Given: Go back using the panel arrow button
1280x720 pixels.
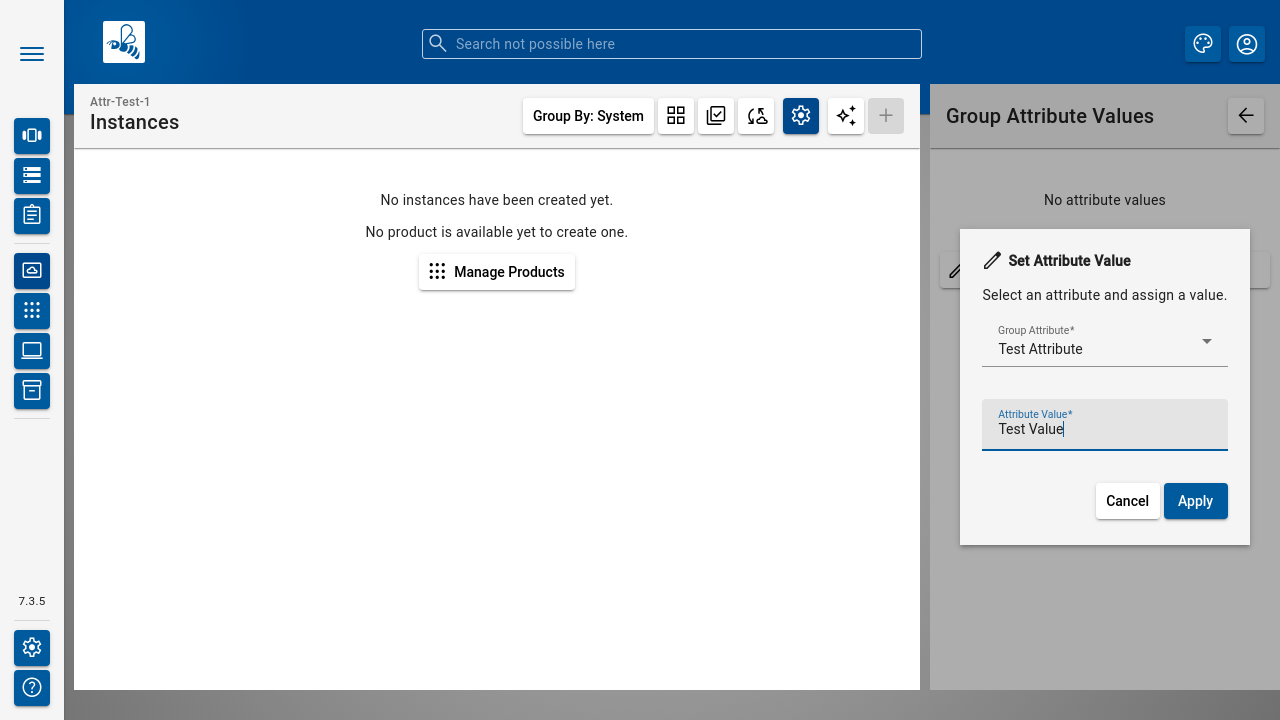Looking at the screenshot, I should tap(1246, 116).
